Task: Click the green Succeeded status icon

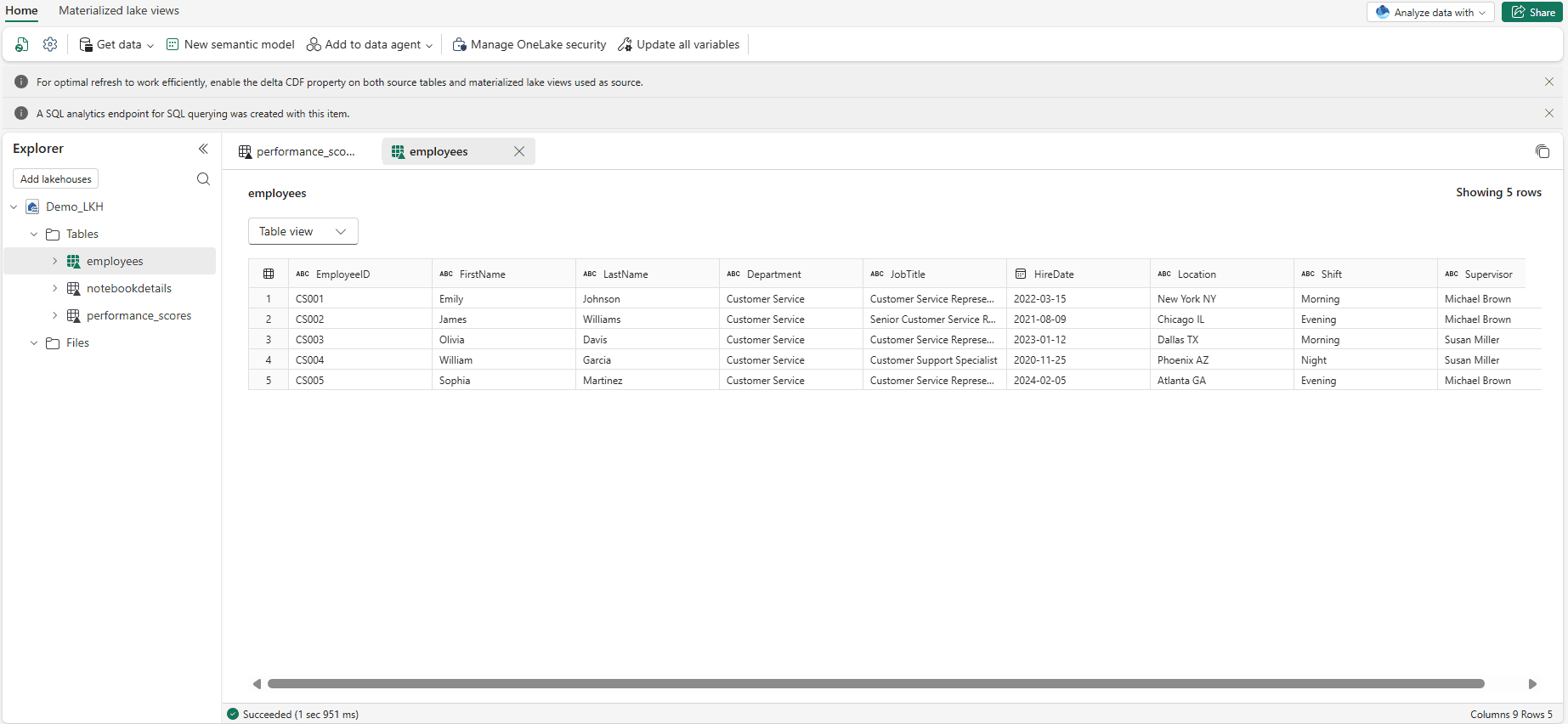Action: 233,714
